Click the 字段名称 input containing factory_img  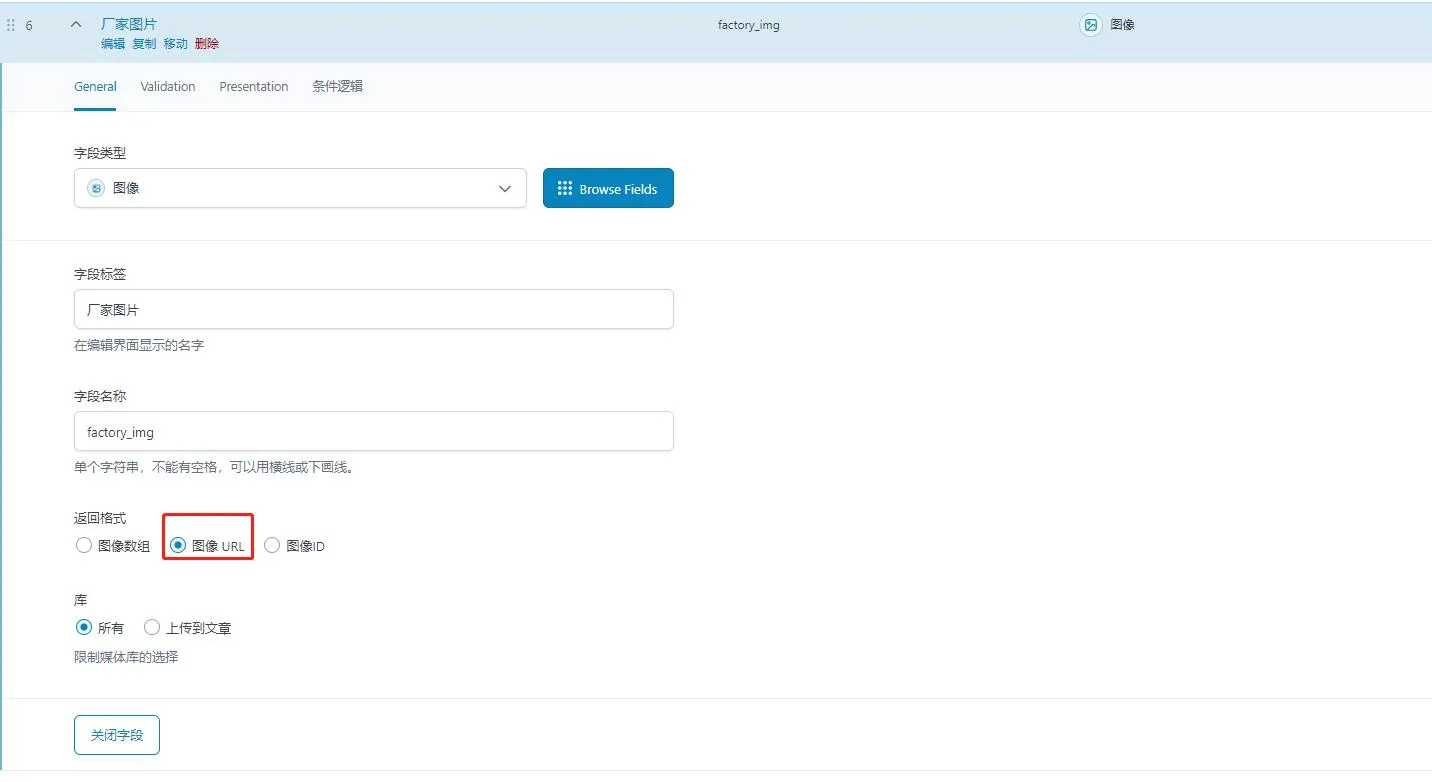[373, 432]
